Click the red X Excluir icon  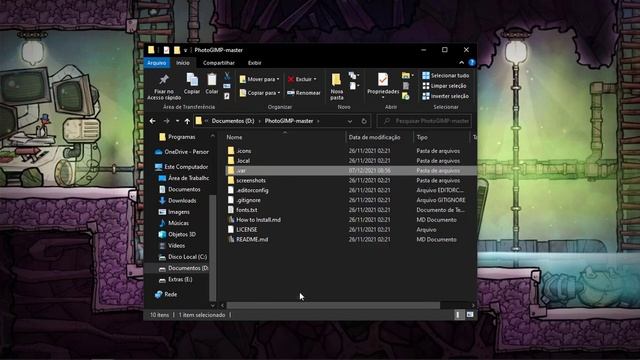(291, 79)
